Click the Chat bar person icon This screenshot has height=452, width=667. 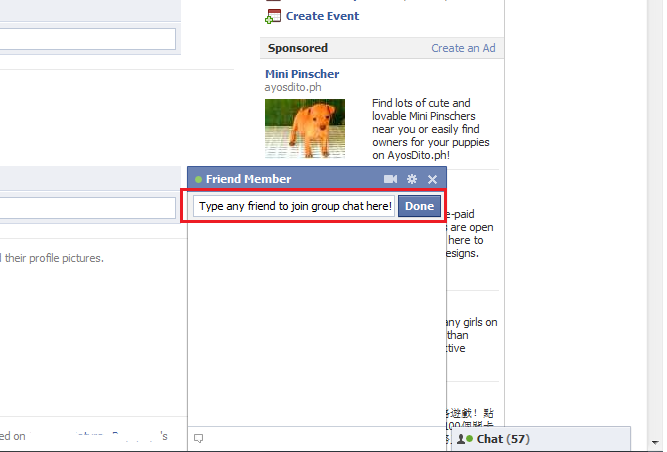[461, 439]
